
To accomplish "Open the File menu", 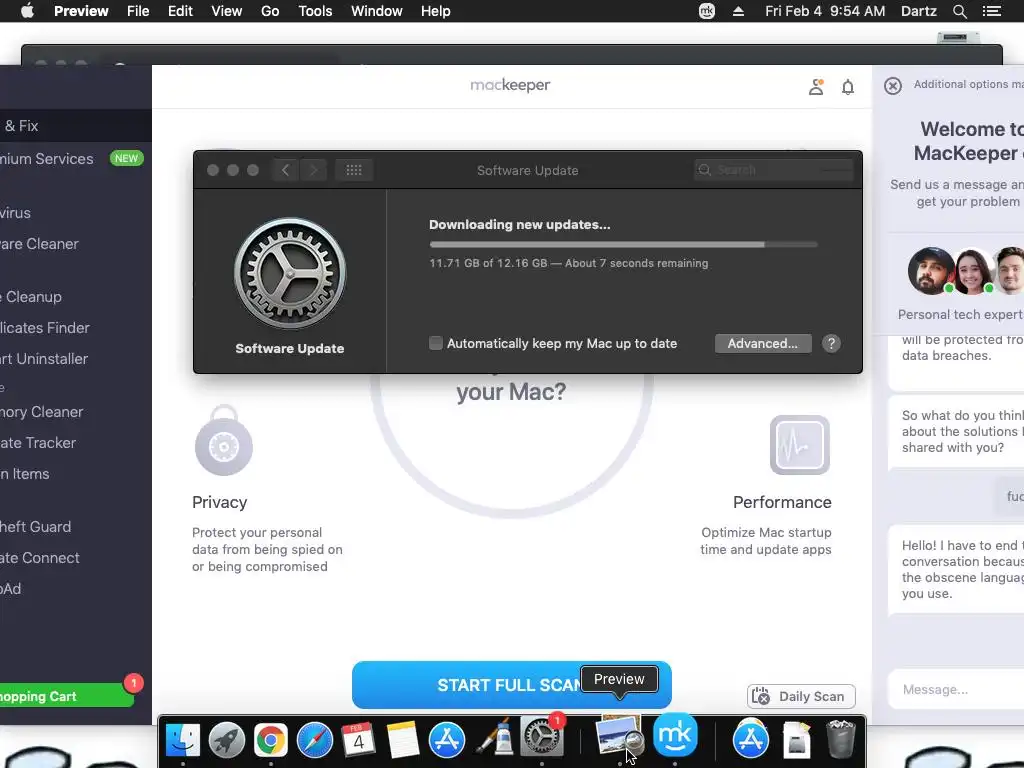I will click(138, 11).
